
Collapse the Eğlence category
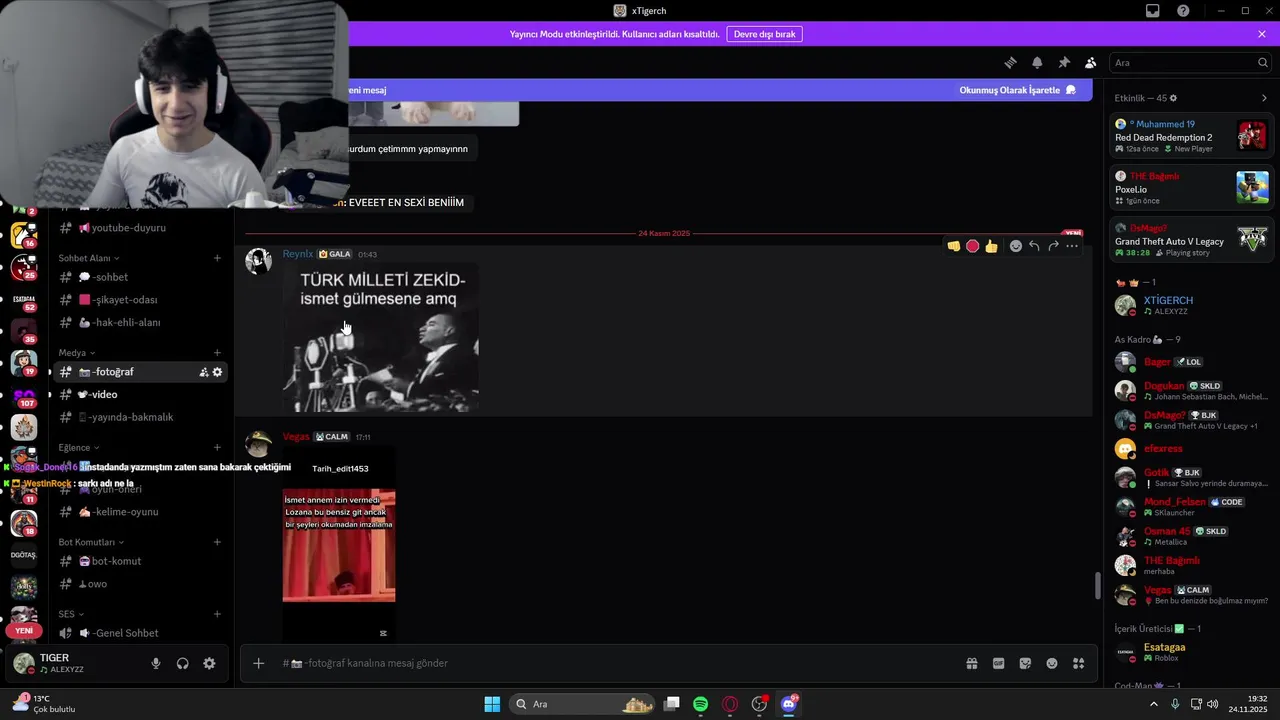pyautogui.click(x=79, y=448)
